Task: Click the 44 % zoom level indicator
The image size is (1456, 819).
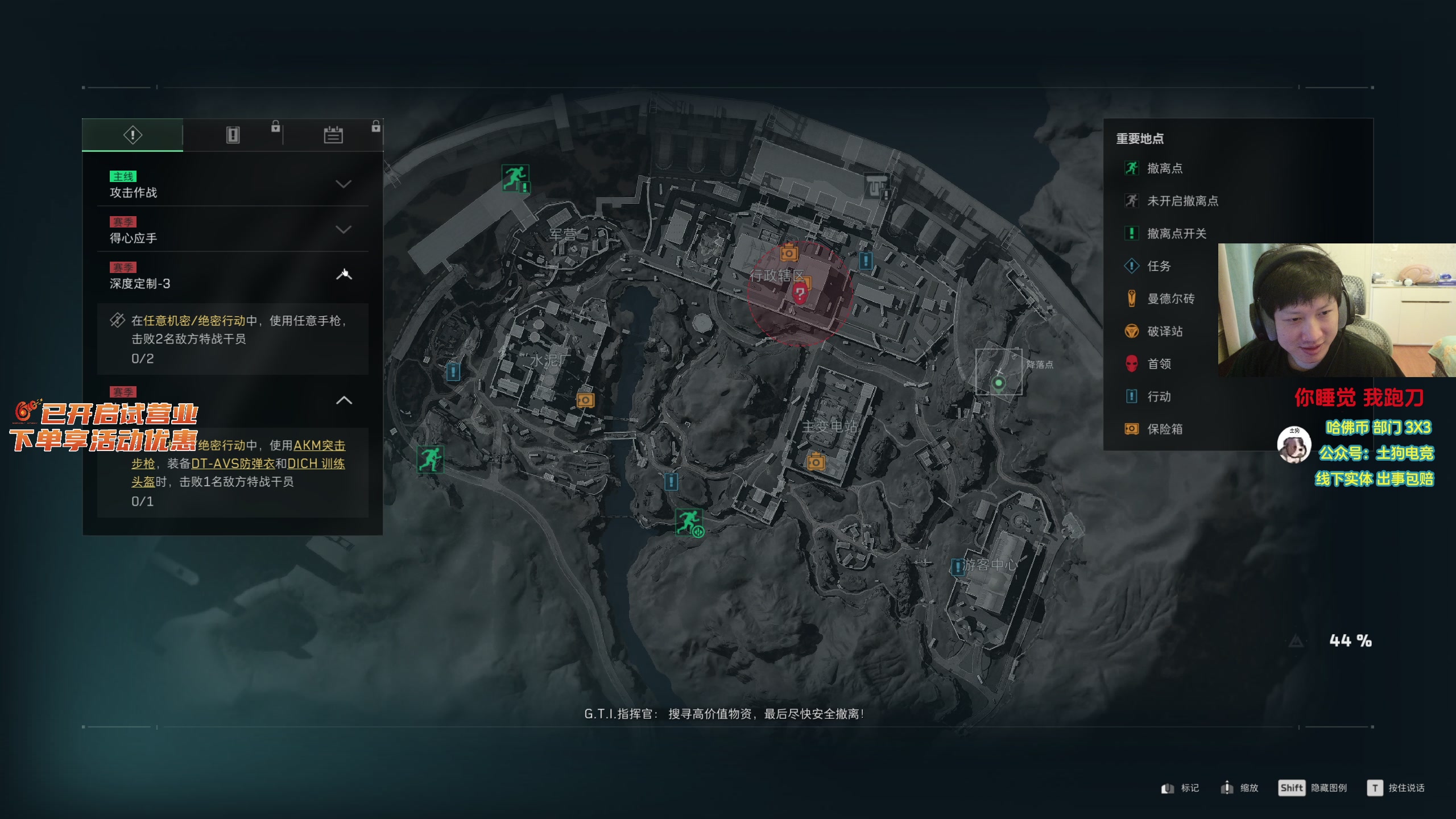Action: 1351,641
